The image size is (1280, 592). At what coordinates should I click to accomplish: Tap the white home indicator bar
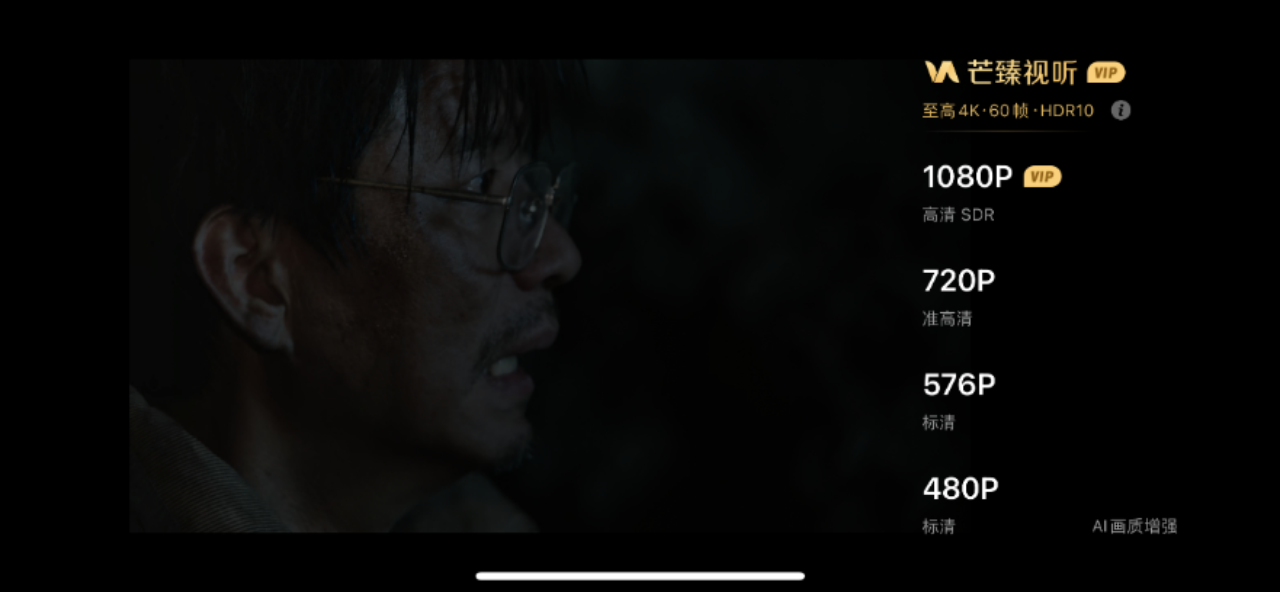pos(640,576)
